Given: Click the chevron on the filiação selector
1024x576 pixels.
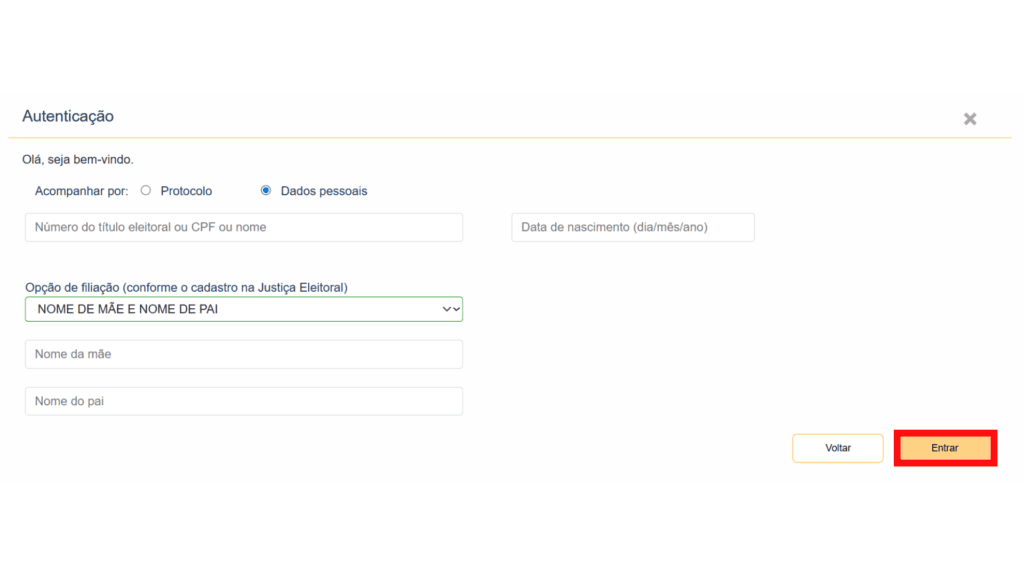Looking at the screenshot, I should [452, 309].
